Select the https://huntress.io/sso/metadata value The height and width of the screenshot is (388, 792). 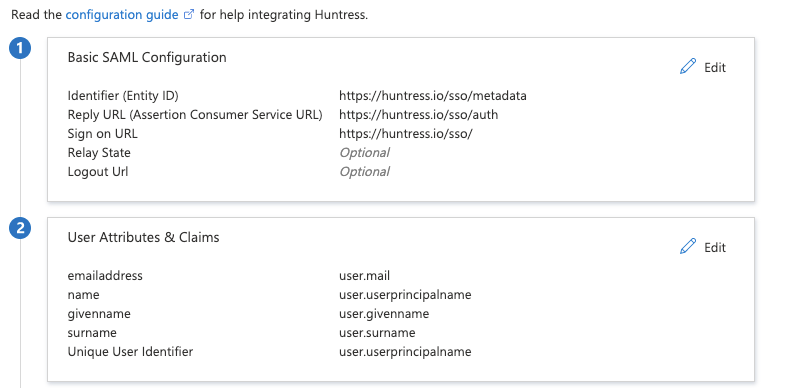pyautogui.click(x=433, y=95)
